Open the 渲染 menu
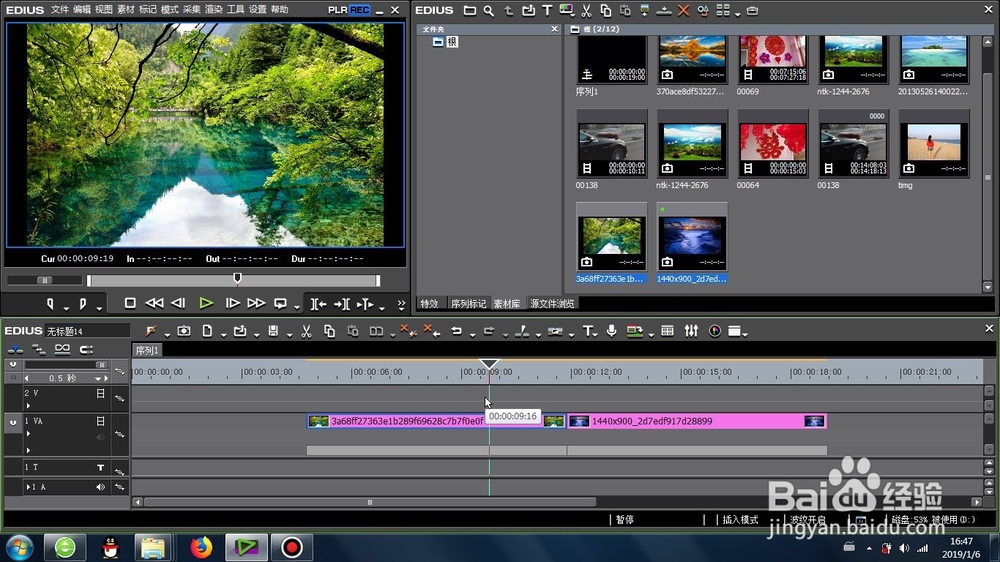The width and height of the screenshot is (1000, 562). click(x=214, y=10)
